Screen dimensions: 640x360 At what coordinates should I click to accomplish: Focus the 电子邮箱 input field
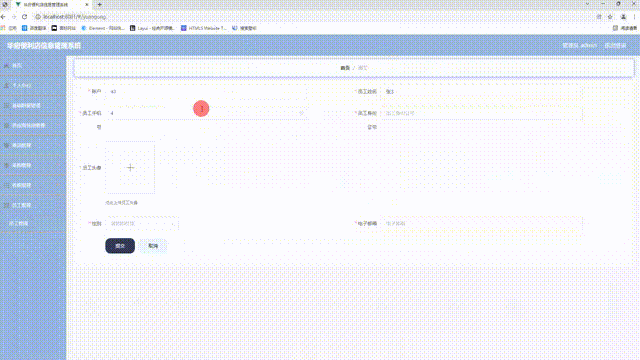(x=482, y=224)
